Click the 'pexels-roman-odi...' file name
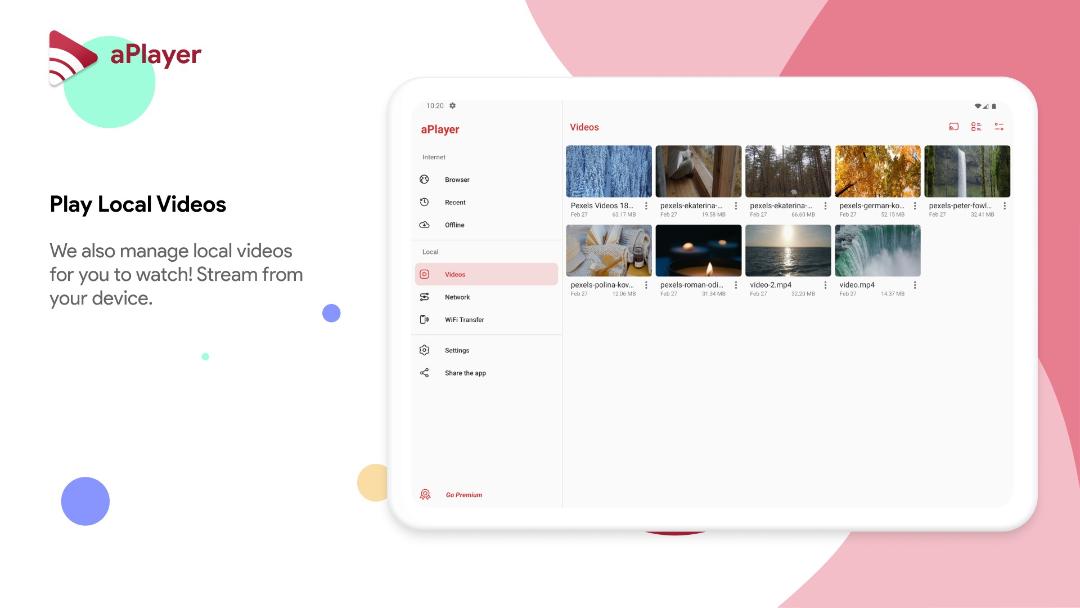Screen dimensions: 1080x608 click(692, 284)
